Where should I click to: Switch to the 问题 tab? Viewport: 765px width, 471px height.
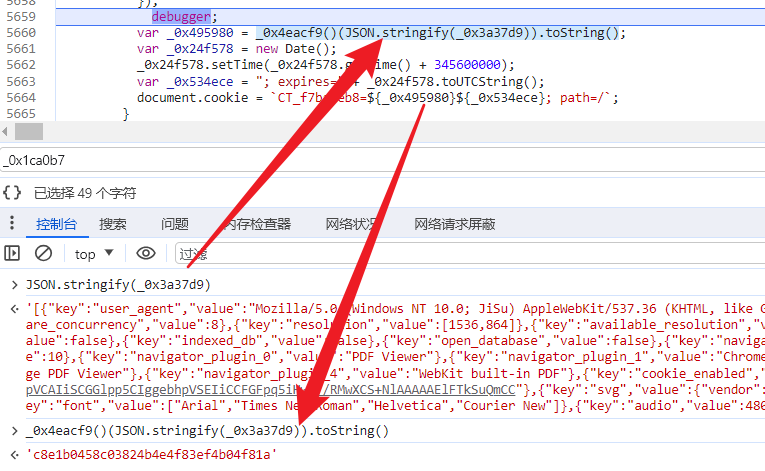pyautogui.click(x=175, y=224)
